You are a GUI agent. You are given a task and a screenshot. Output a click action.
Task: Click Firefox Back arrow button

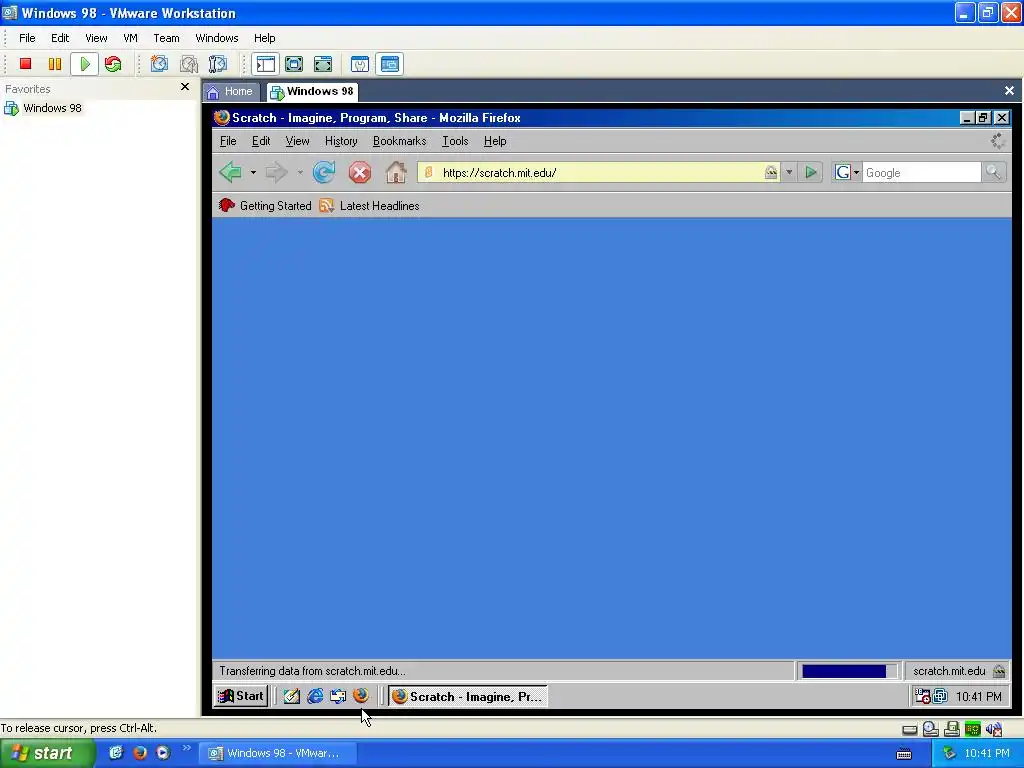click(231, 172)
